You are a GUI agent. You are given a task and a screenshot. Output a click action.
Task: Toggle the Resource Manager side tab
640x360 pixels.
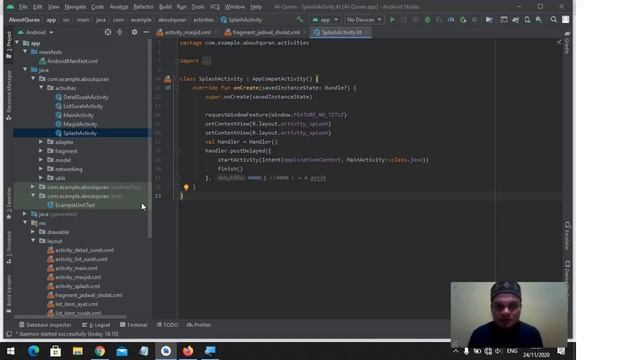(x=9, y=95)
